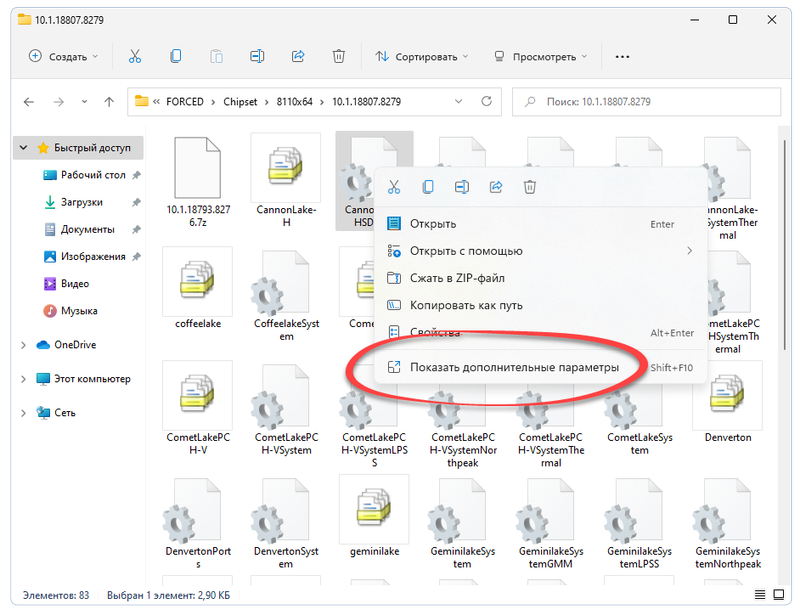Click Share icon in the context menu

tap(496, 187)
